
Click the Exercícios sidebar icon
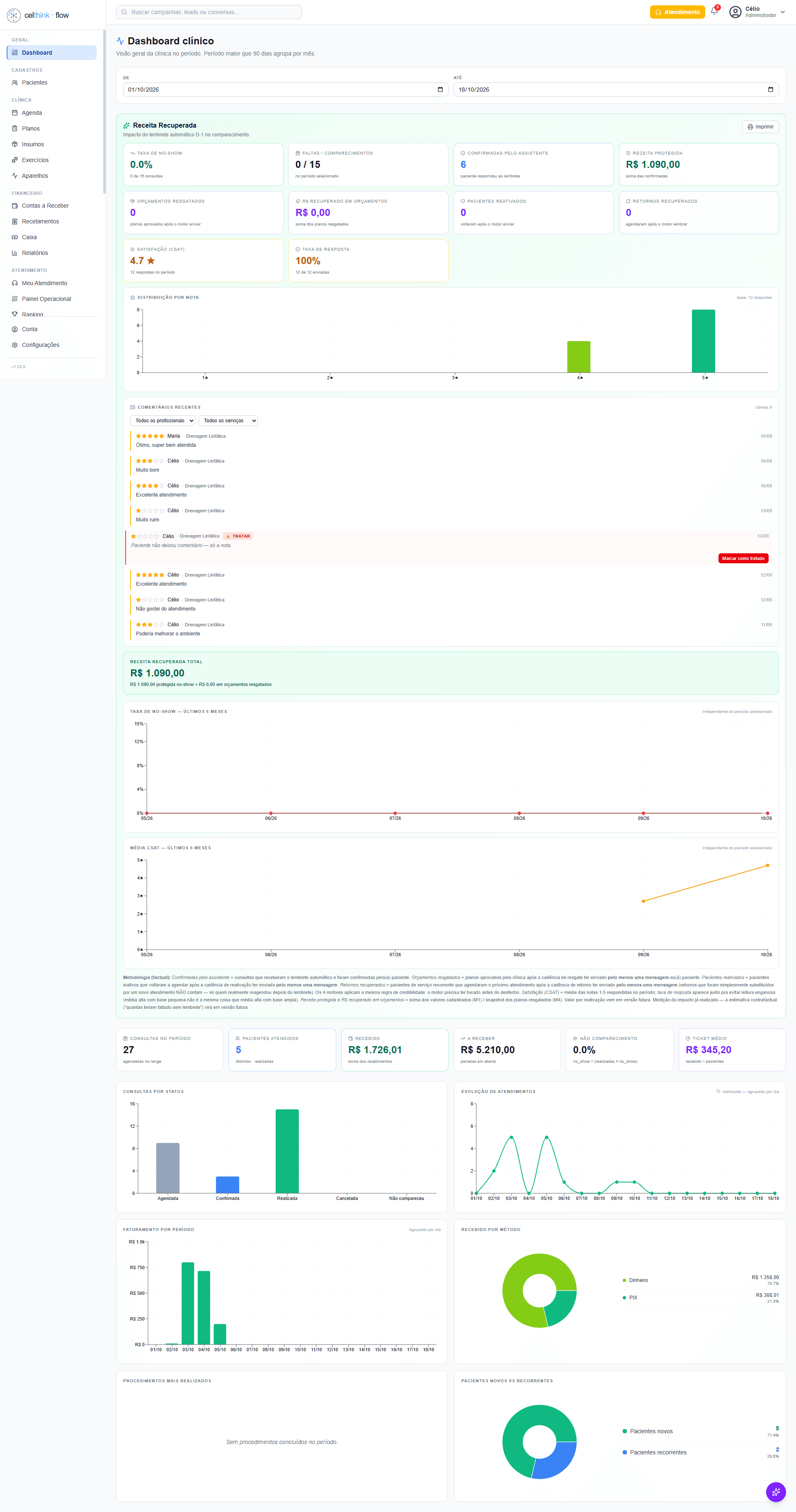coord(15,160)
